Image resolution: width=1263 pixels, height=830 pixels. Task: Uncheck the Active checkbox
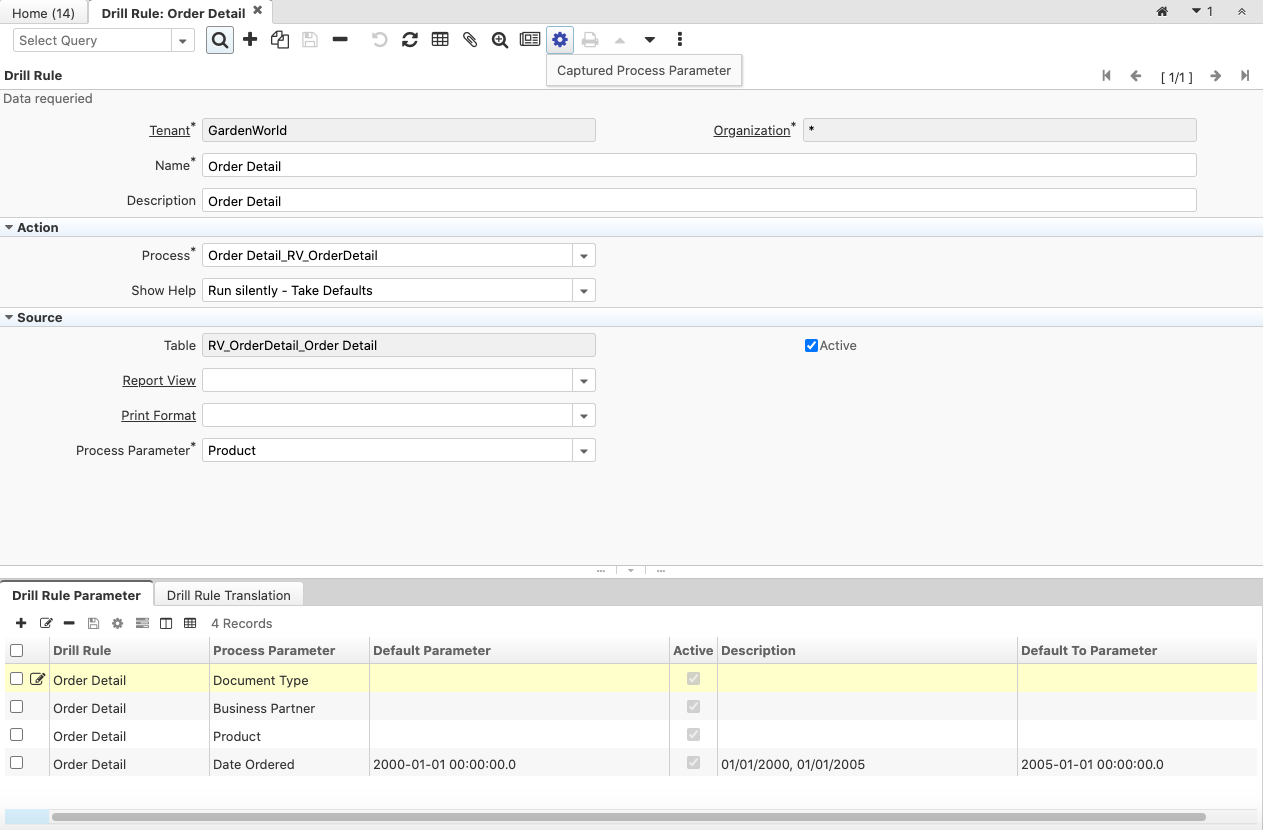[811, 346]
